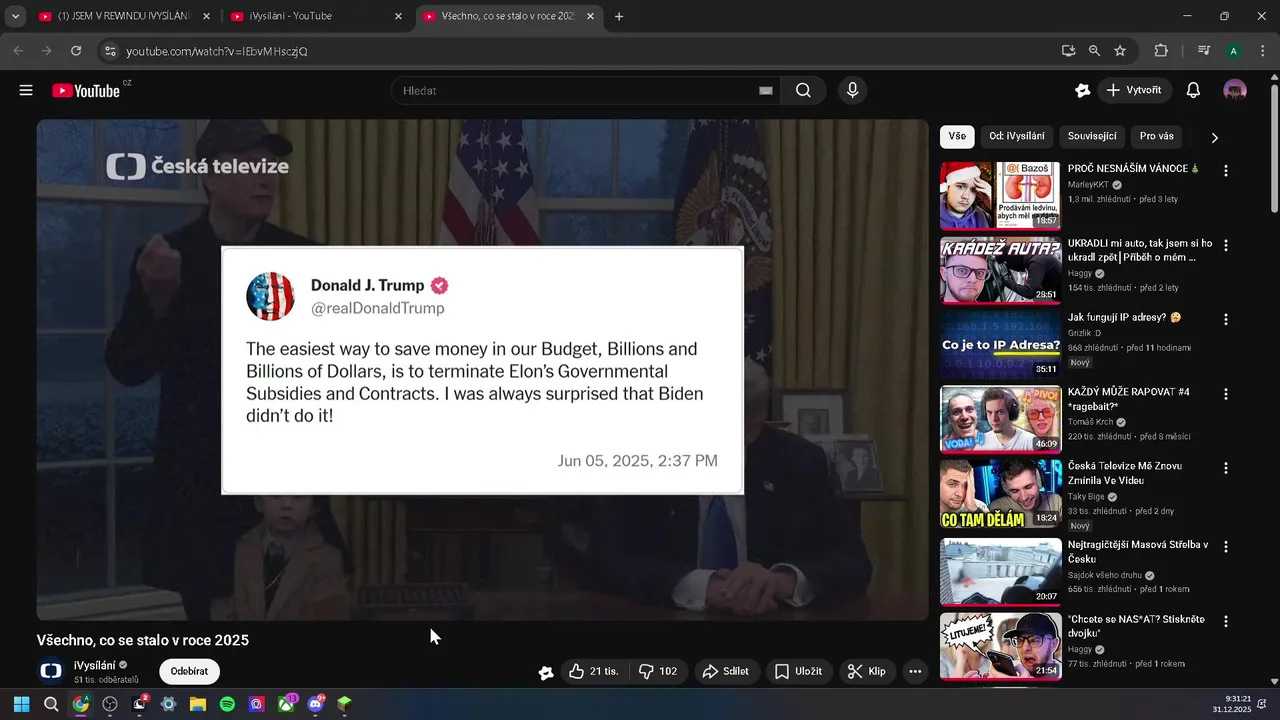Open the browser extensions puzzle icon
This screenshot has height=720, width=1280.
pyautogui.click(x=1161, y=51)
